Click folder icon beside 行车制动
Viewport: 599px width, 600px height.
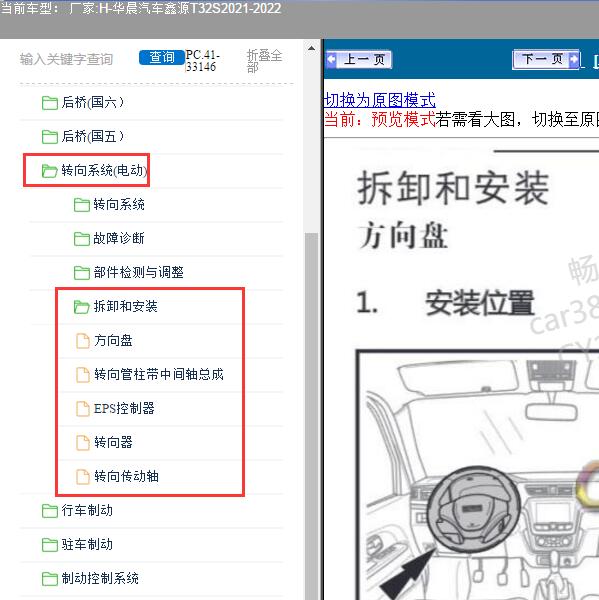point(50,511)
